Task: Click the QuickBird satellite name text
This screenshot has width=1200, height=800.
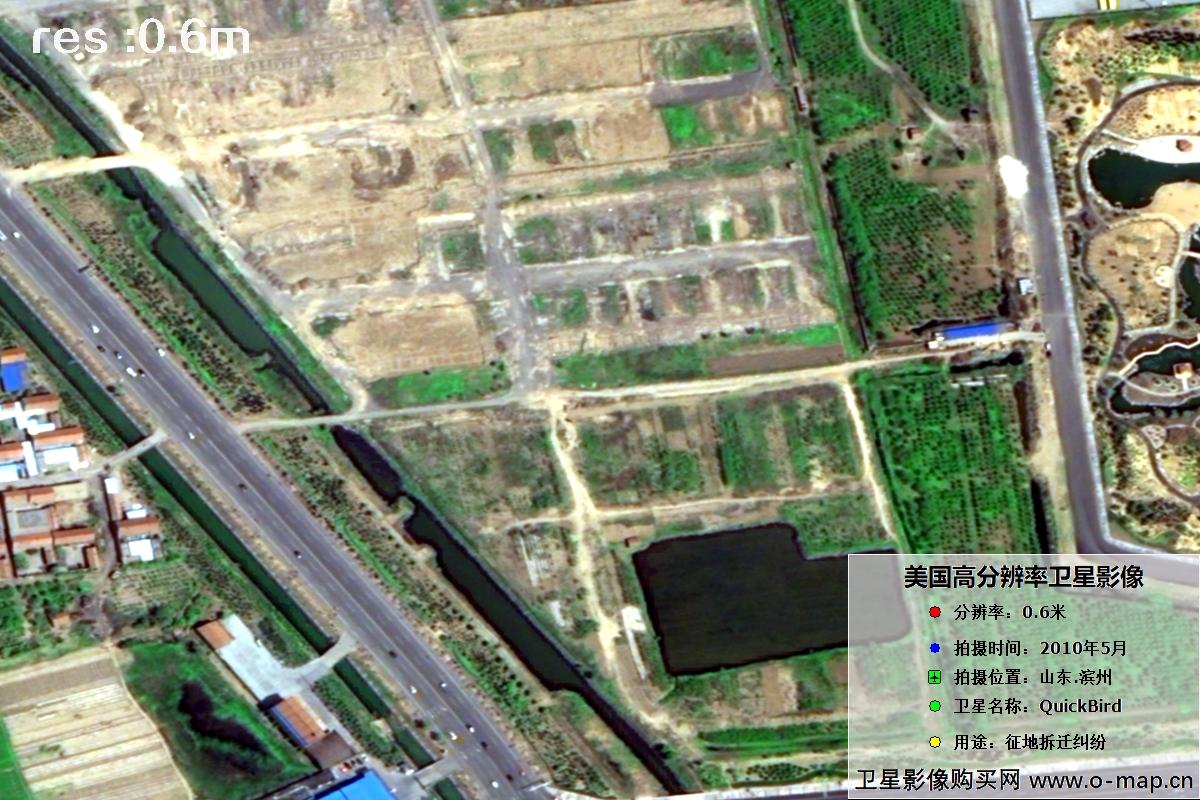Action: [x=1080, y=706]
